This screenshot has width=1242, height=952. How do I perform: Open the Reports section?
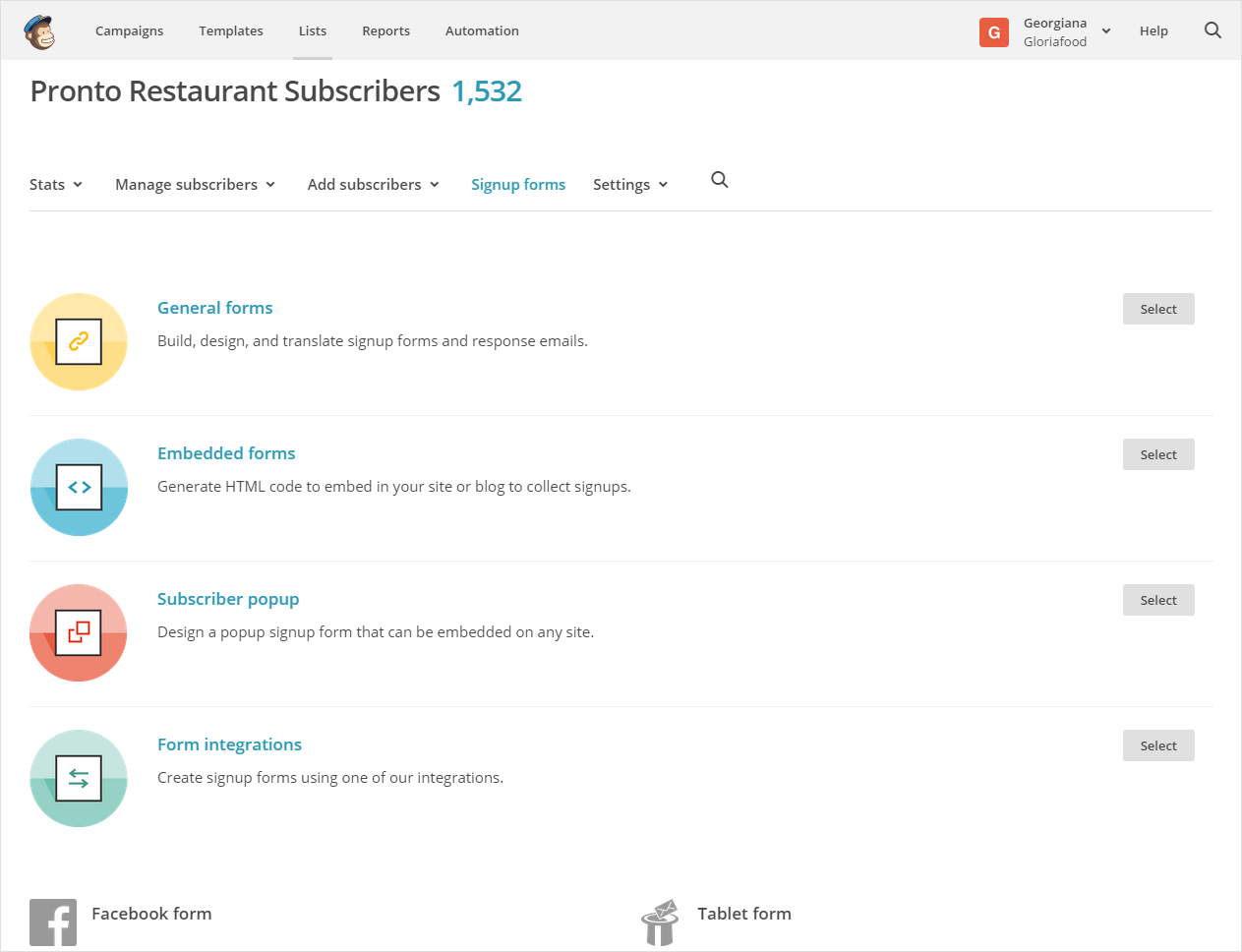click(385, 30)
